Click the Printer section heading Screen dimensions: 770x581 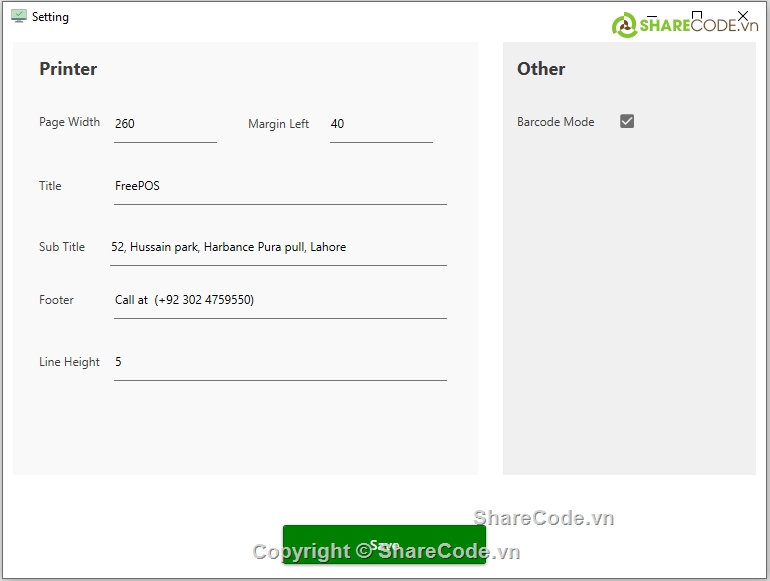pyautogui.click(x=68, y=69)
